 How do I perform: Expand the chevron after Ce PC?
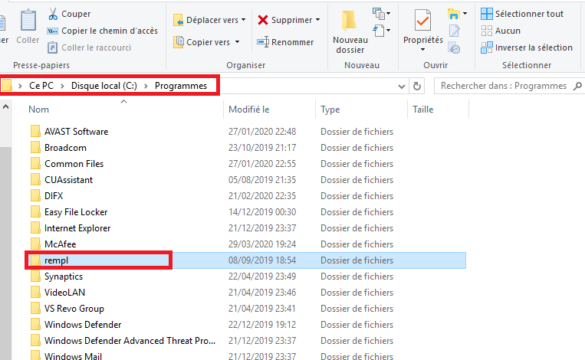(62, 86)
